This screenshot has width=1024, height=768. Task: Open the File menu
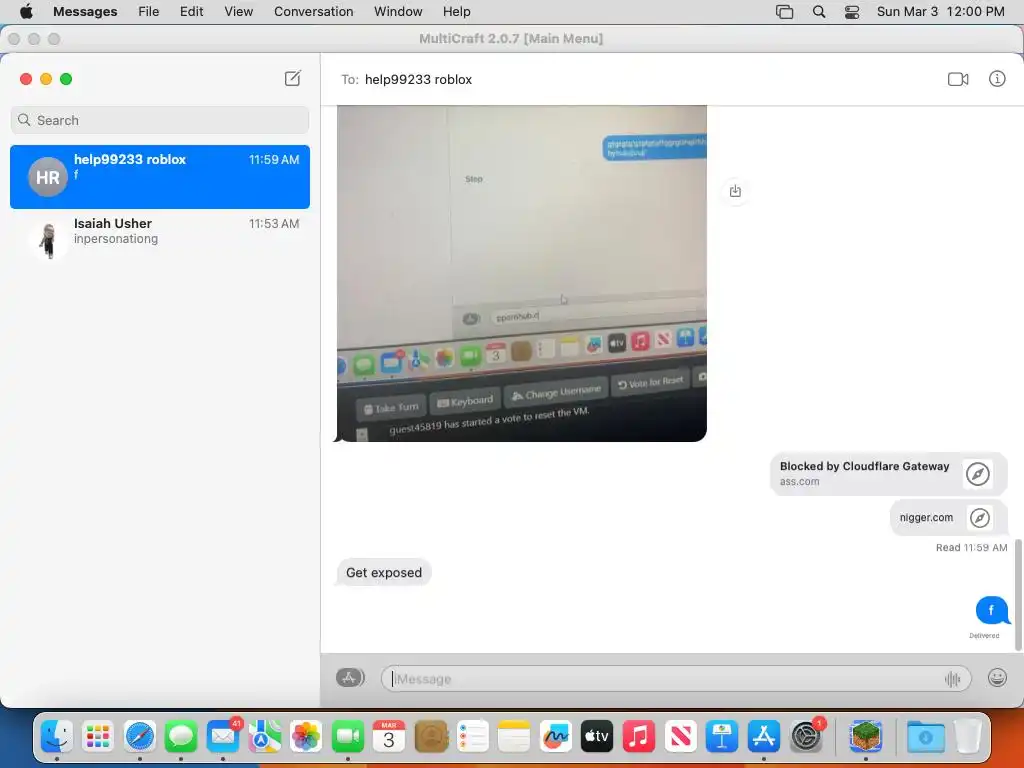(x=148, y=11)
